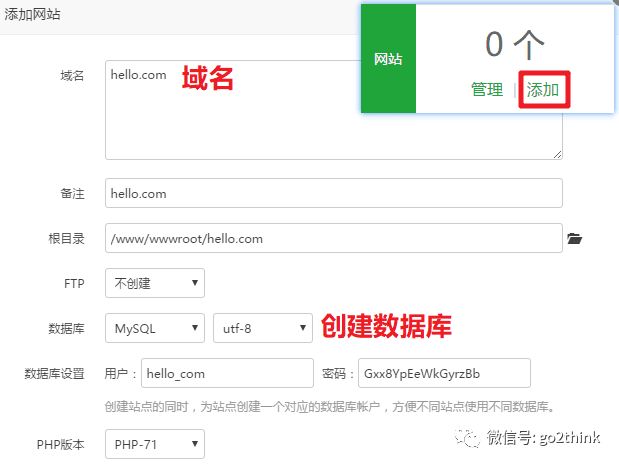Open the FTP 不创建 dropdown
This screenshot has height=465, width=619.
coord(155,283)
